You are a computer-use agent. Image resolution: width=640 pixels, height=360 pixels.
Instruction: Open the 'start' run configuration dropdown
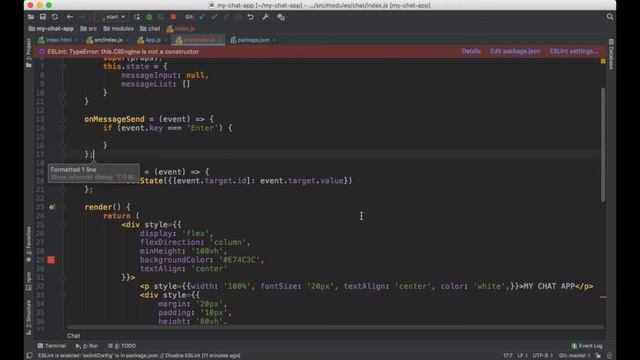click(111, 17)
